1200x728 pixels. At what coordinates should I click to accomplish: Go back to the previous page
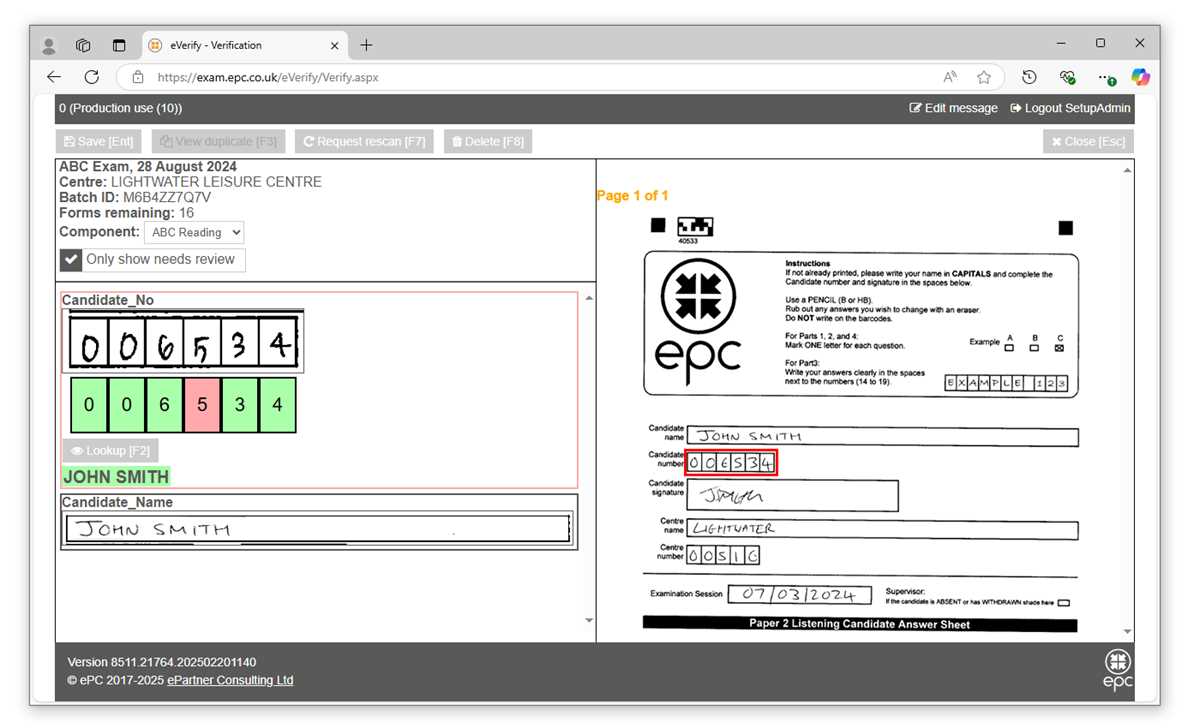tap(54, 77)
